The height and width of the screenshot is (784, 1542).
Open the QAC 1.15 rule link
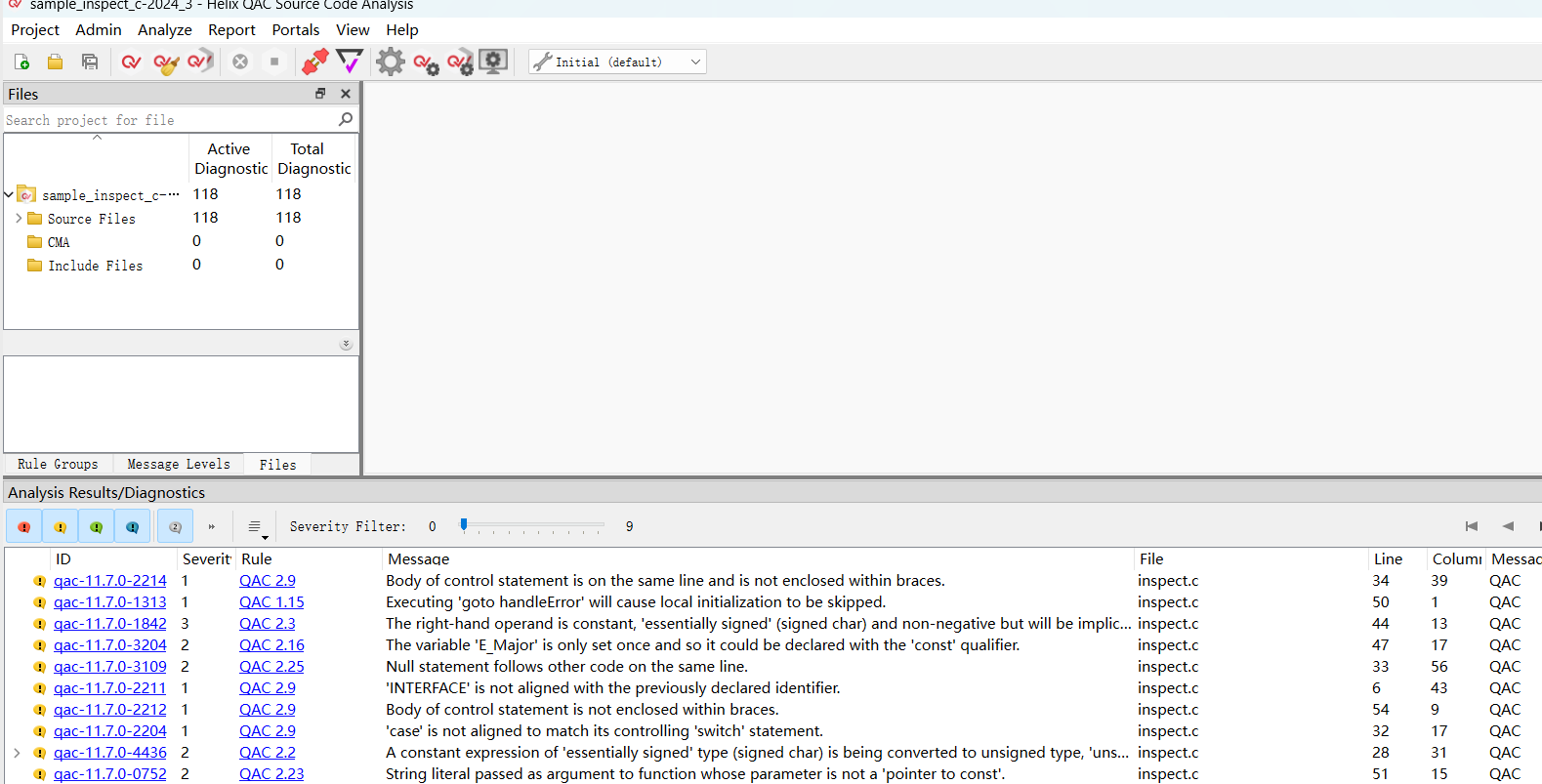271,602
